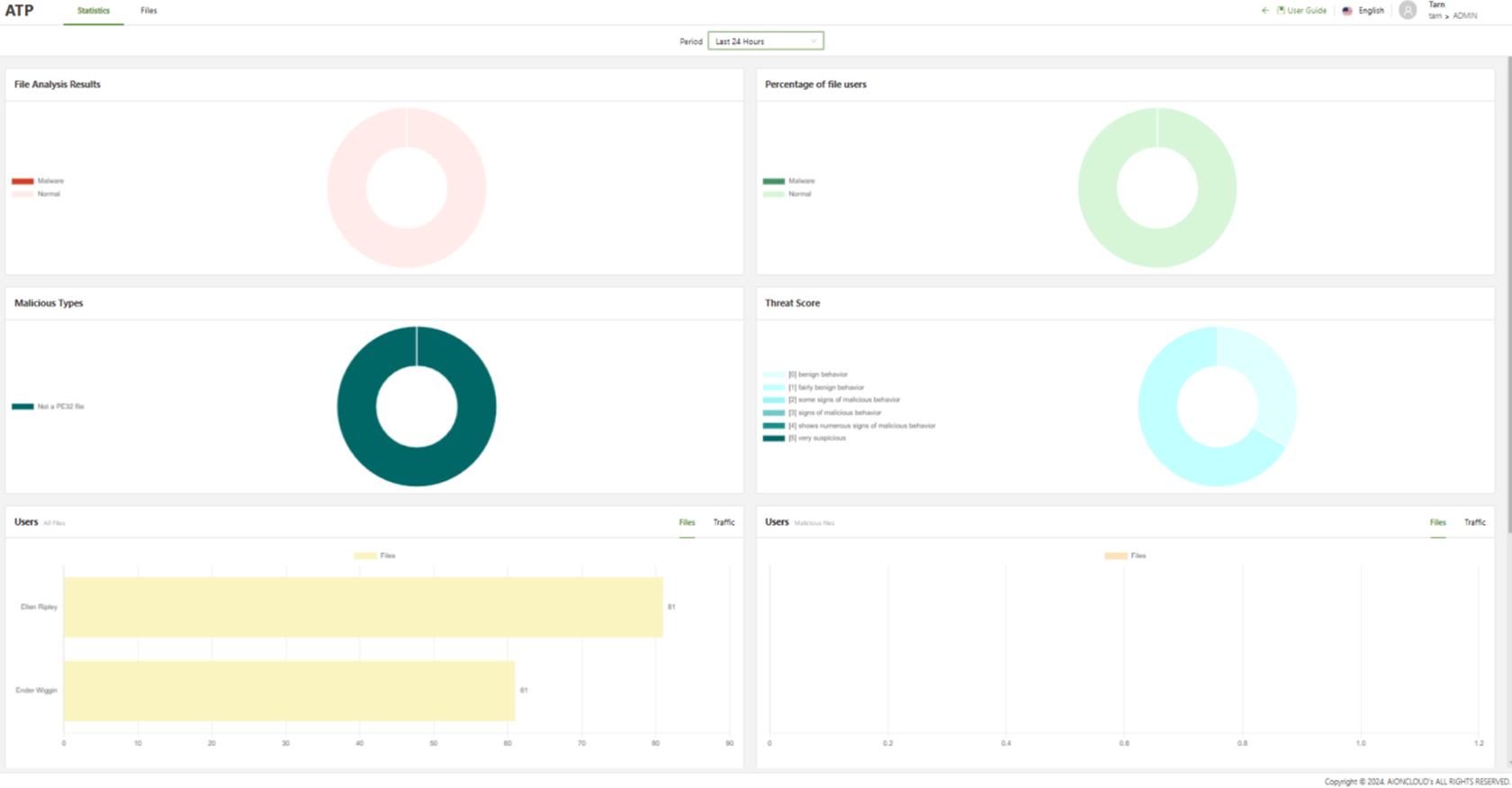Select the Statistics tab

(x=94, y=11)
